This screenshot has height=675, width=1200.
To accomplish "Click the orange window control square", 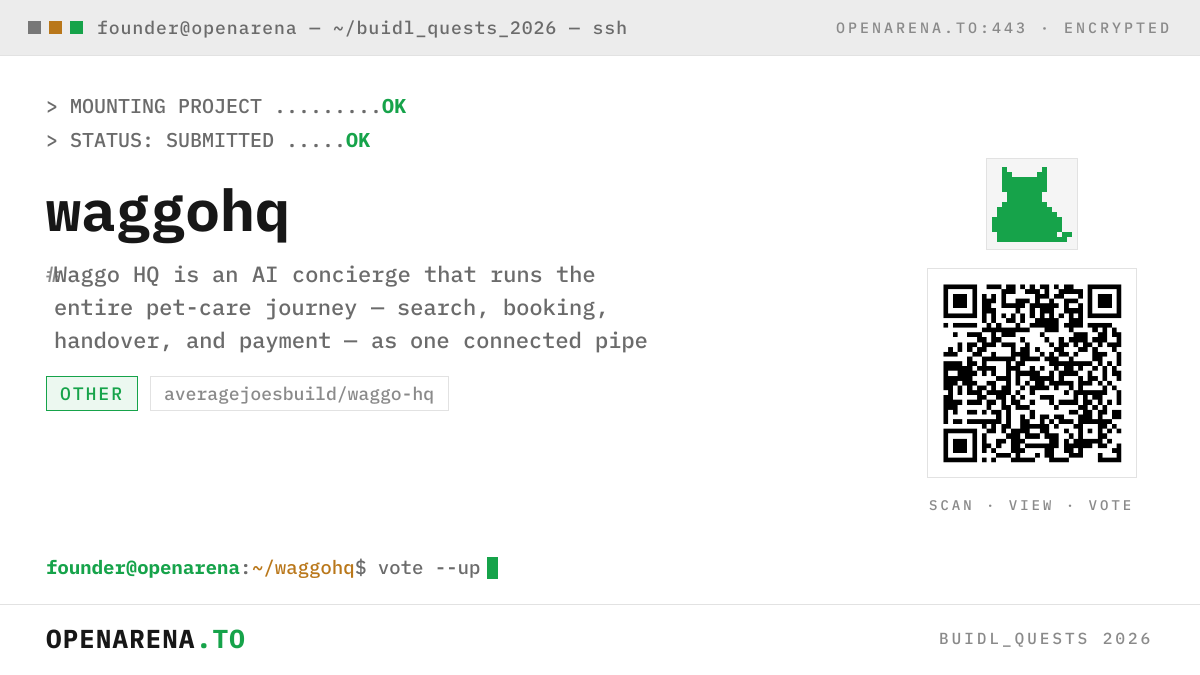I will click(55, 28).
